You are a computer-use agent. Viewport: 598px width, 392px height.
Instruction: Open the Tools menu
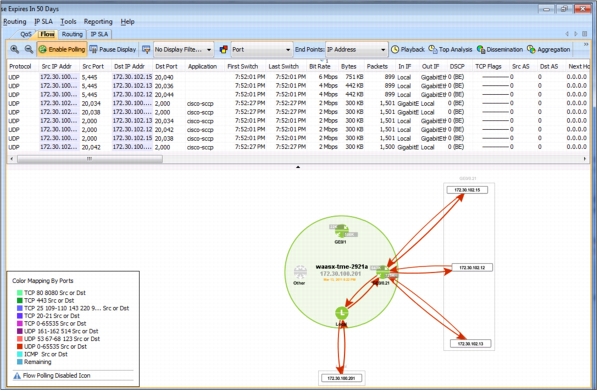(68, 22)
